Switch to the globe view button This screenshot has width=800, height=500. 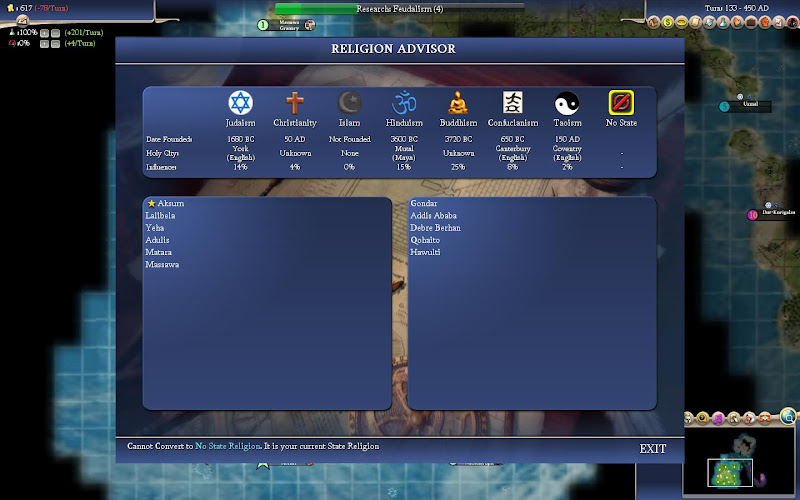tap(788, 416)
